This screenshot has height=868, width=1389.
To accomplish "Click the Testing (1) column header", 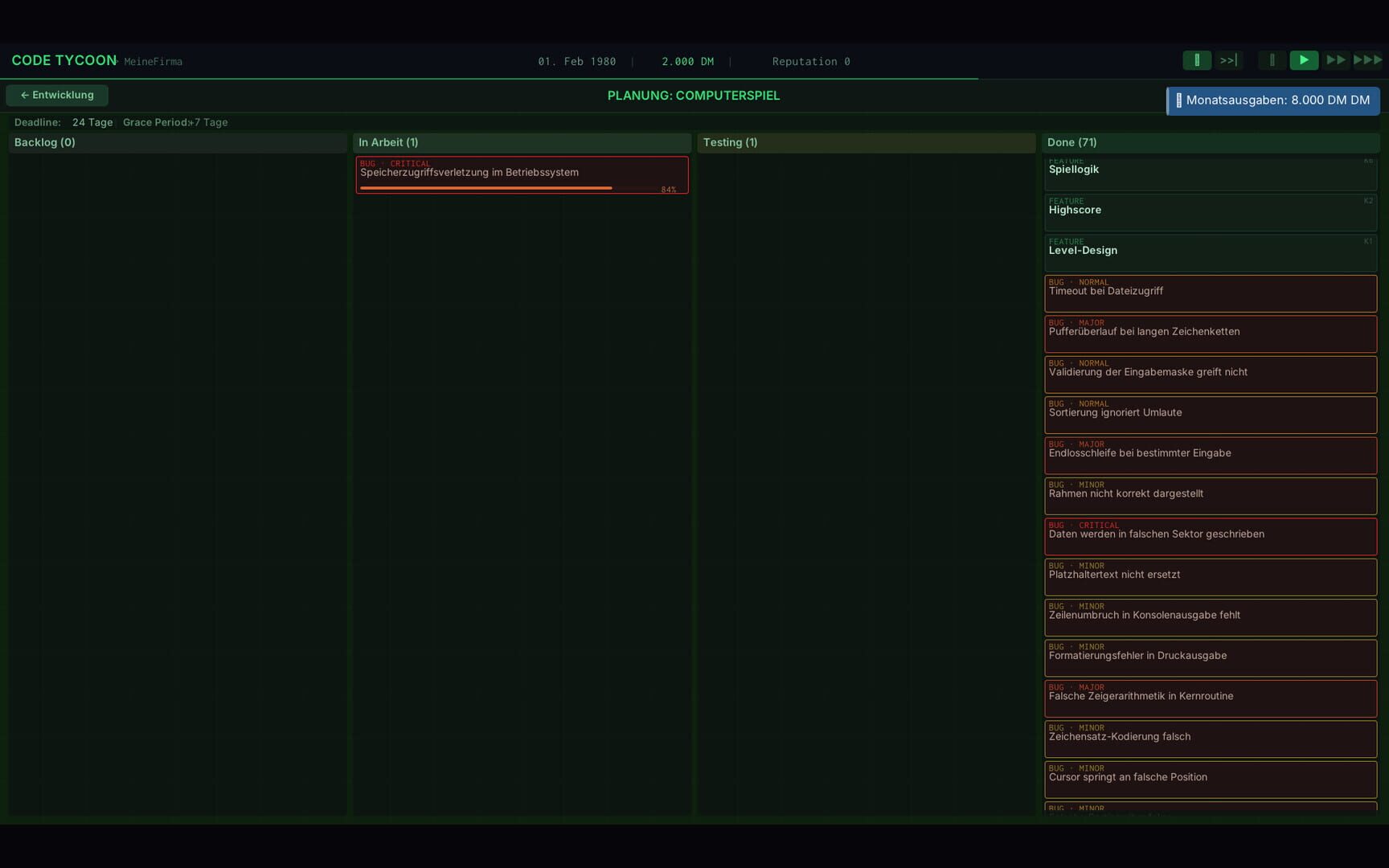I will click(729, 142).
